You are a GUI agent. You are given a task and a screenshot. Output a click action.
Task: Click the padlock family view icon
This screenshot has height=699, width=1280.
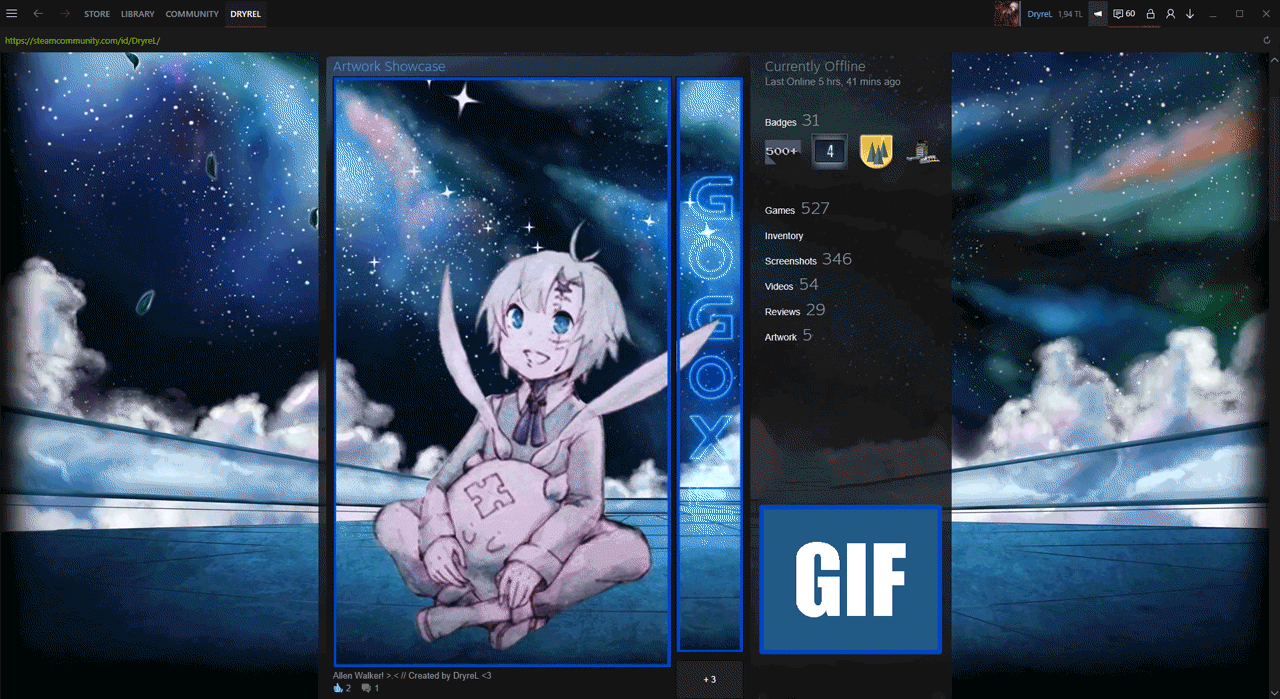(x=1151, y=14)
